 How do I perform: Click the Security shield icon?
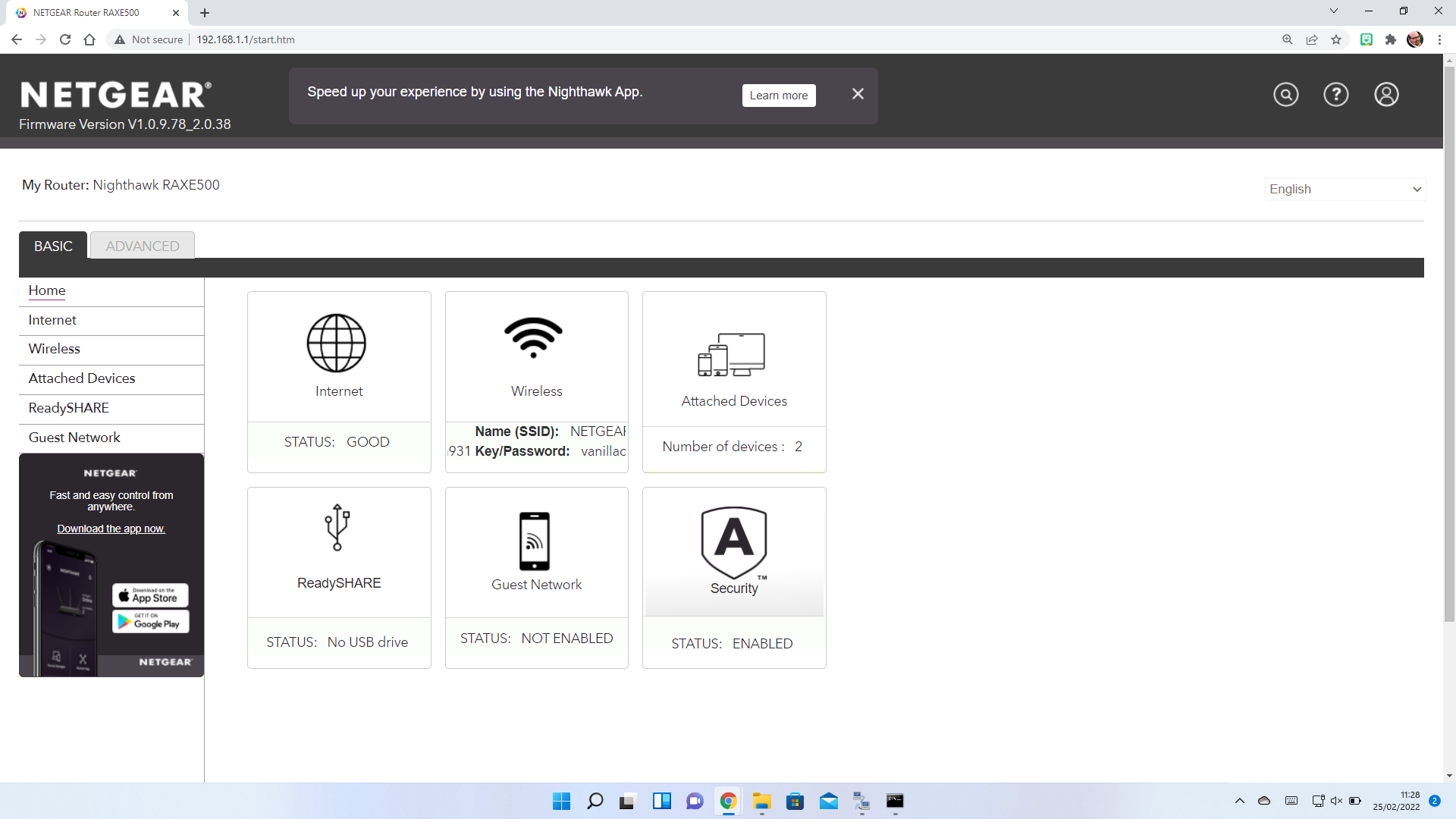(734, 543)
